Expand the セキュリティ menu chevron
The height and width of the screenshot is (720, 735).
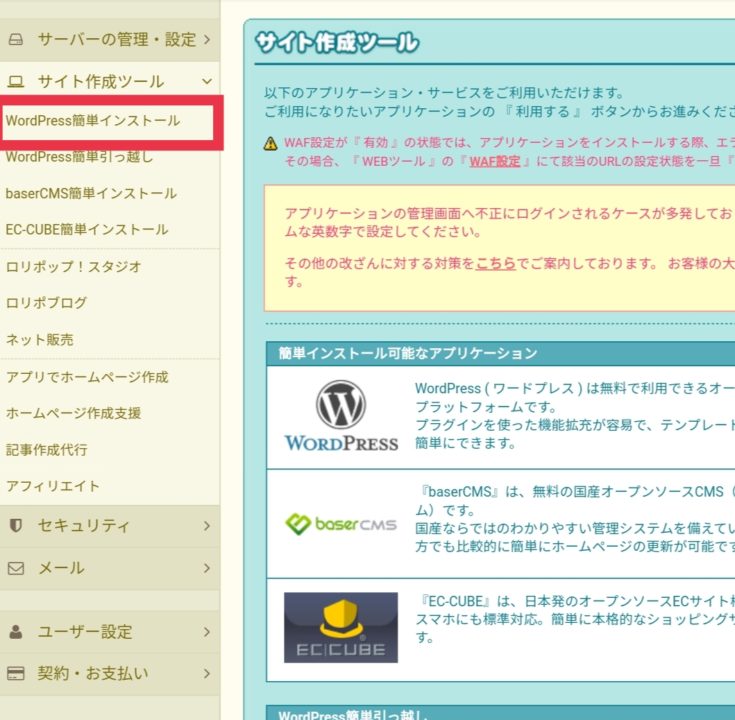click(x=206, y=525)
